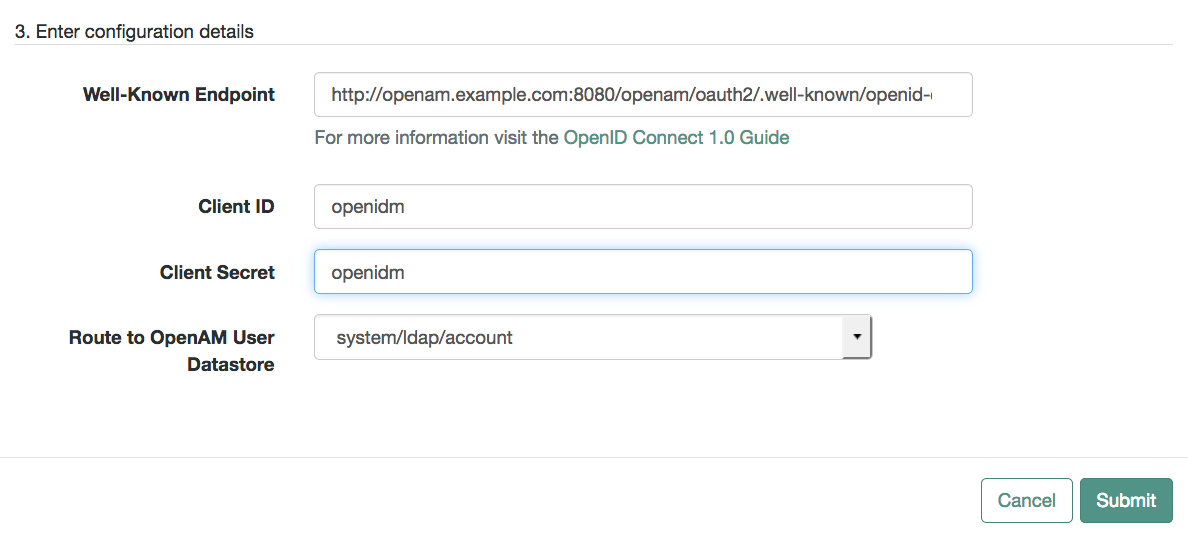Focus the Well-Known Endpoint input field
Viewport: 1188px width, 538px height.
tap(643, 95)
